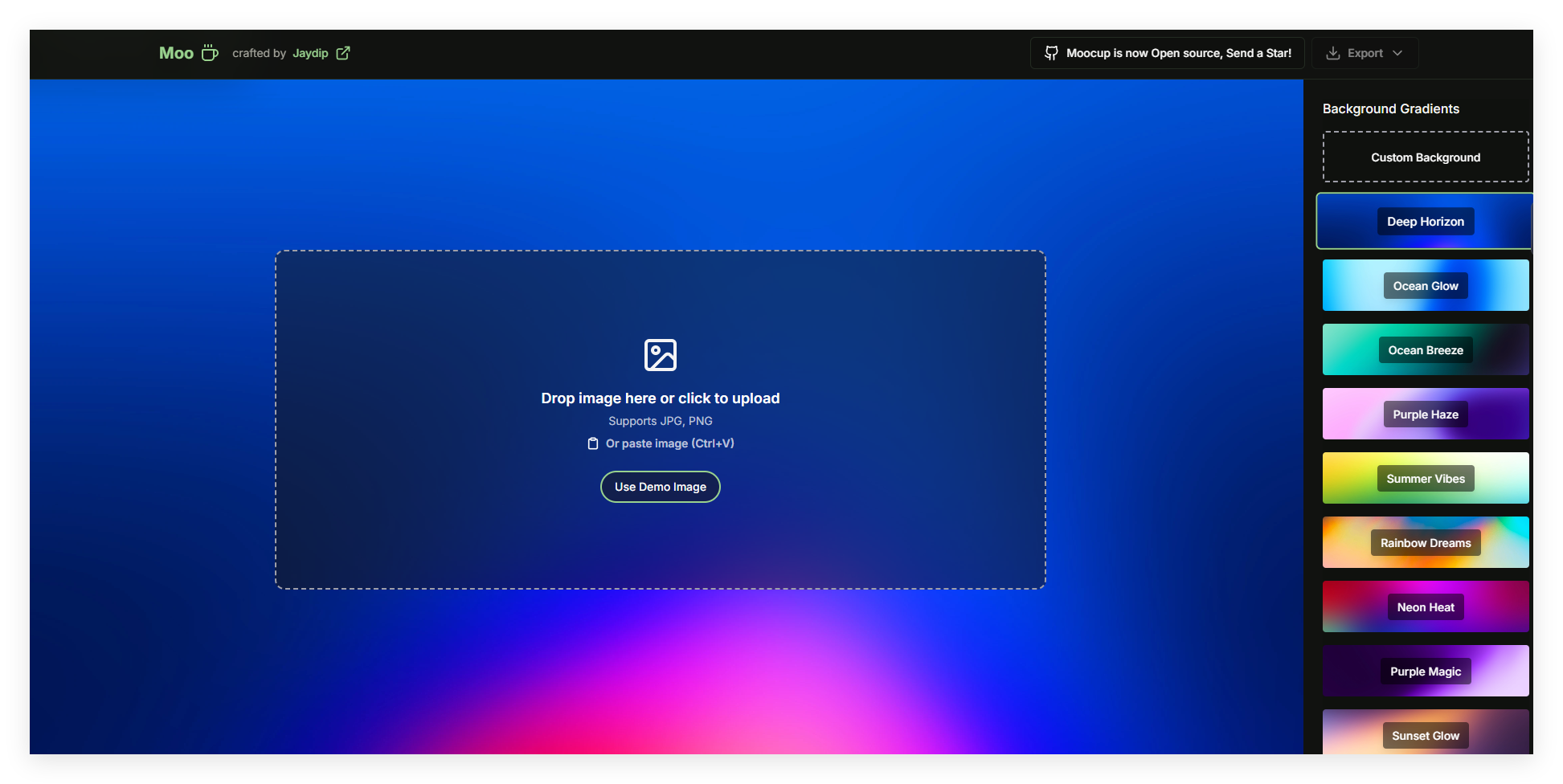
Task: Select the Ocean Glow gradient
Action: tap(1426, 285)
